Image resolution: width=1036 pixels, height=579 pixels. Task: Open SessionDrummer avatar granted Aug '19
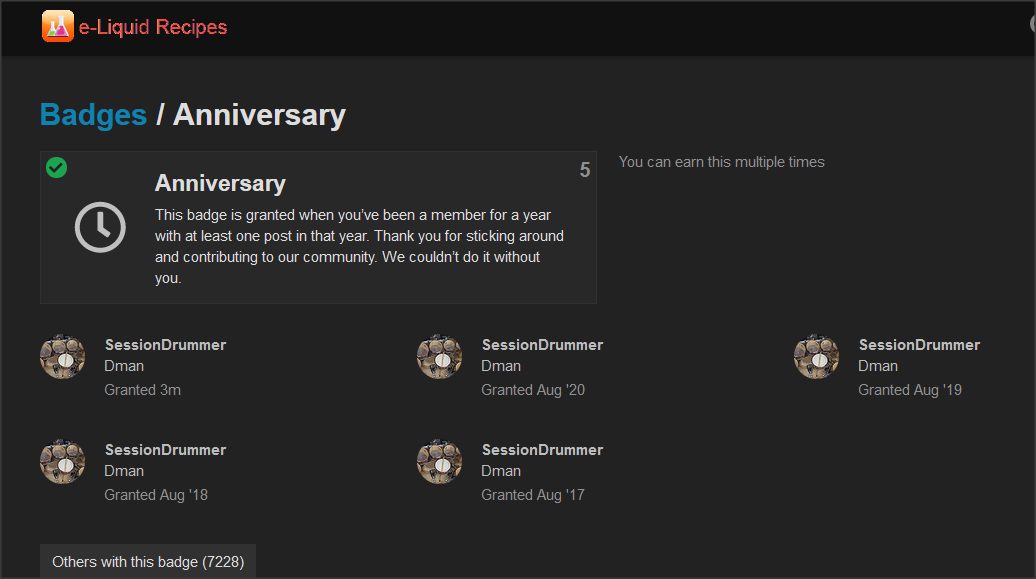tap(817, 357)
